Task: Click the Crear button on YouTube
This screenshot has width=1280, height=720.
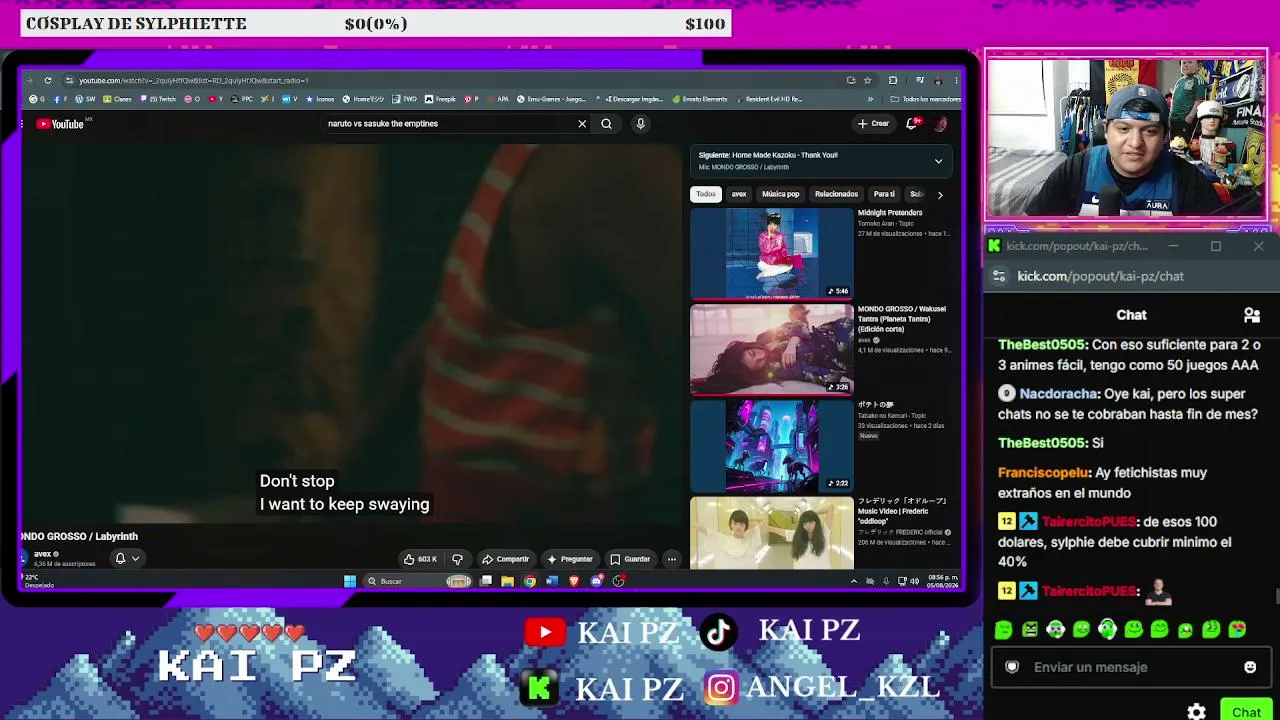Action: [x=873, y=124]
